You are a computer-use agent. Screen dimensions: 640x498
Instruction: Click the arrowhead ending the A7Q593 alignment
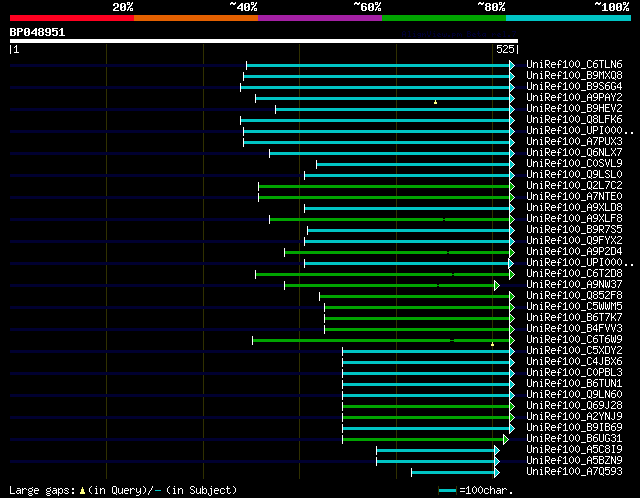point(497,473)
